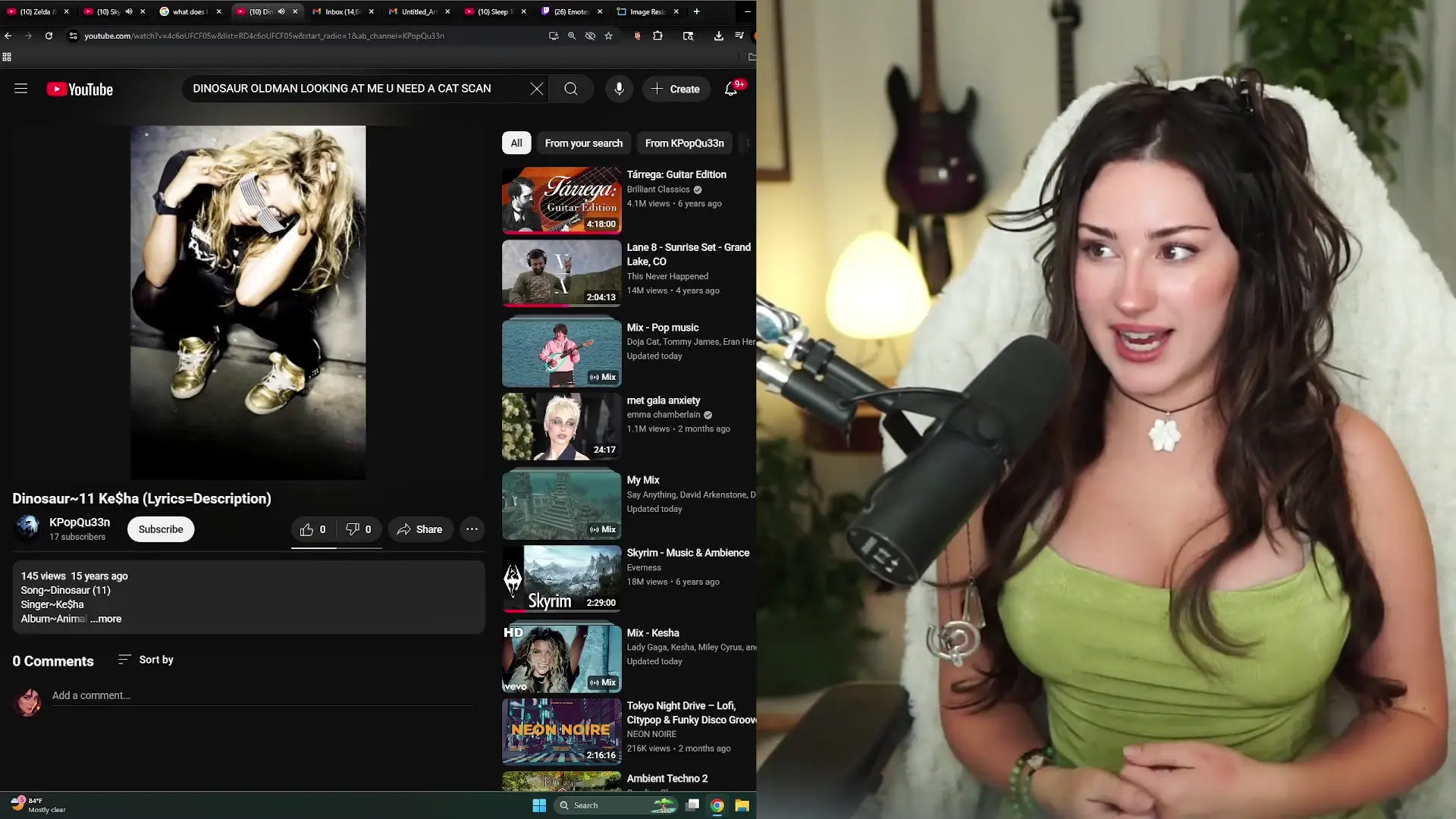Open the three-dot more actions menu
This screenshot has width=1456, height=819.
pyautogui.click(x=472, y=529)
